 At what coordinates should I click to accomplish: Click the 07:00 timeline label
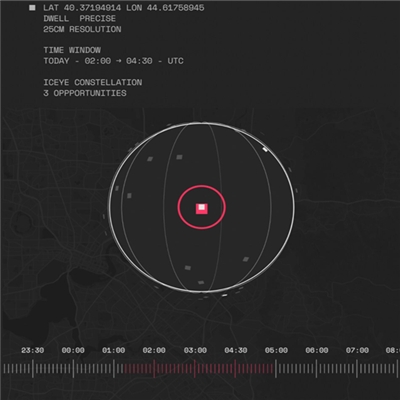pyautogui.click(x=357, y=350)
